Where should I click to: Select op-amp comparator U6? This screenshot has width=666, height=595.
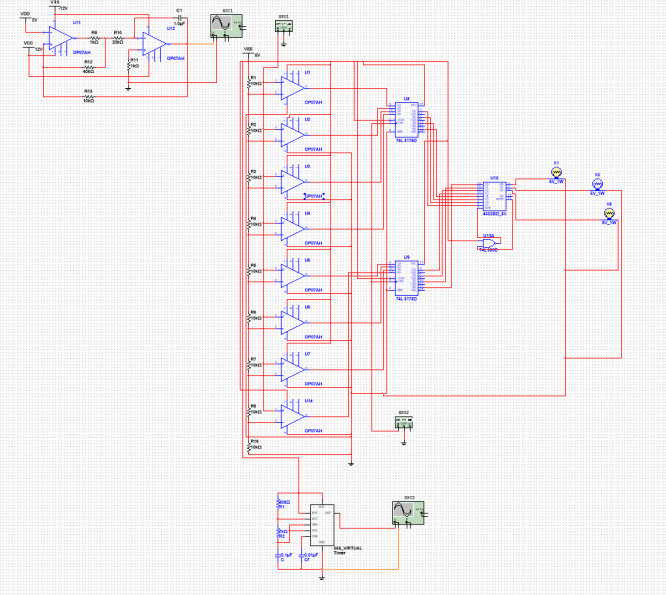tap(292, 323)
